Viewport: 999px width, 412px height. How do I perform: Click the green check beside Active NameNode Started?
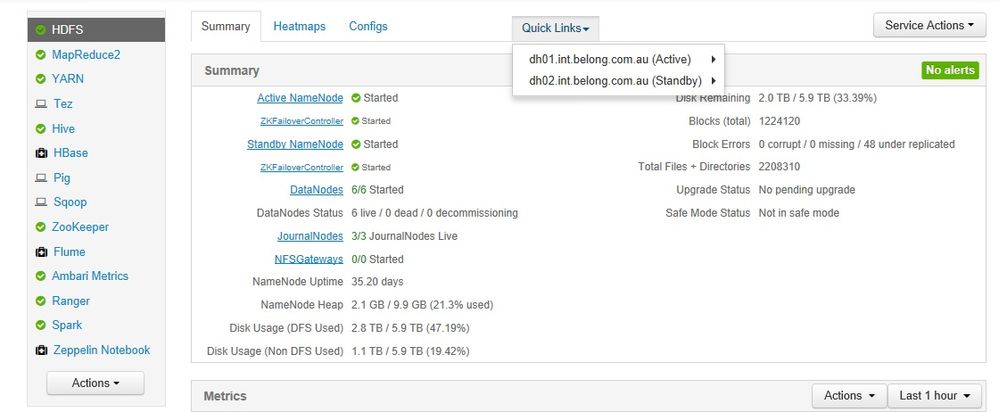coord(356,98)
